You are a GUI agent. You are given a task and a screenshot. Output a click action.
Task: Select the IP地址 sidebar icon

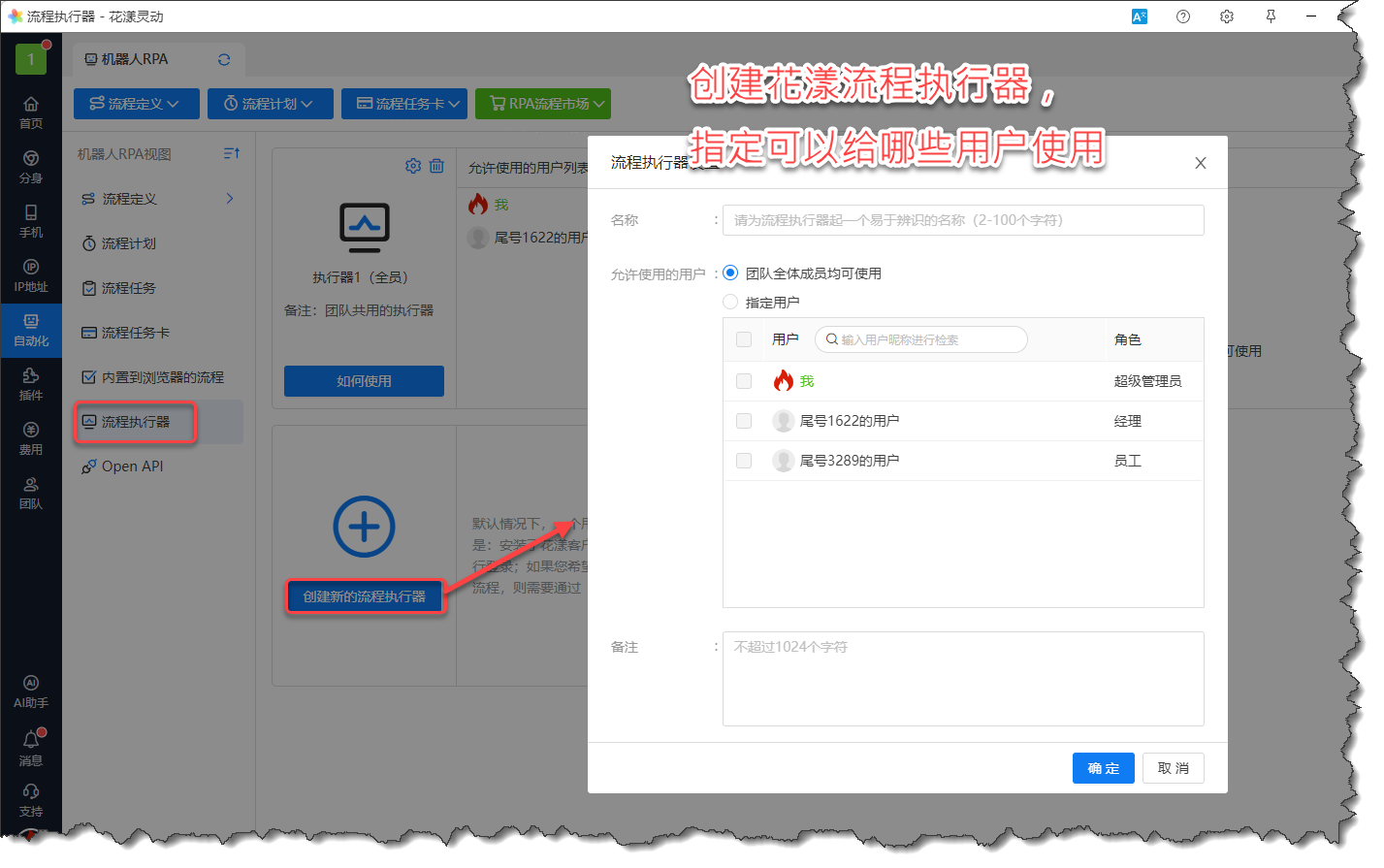[x=31, y=274]
